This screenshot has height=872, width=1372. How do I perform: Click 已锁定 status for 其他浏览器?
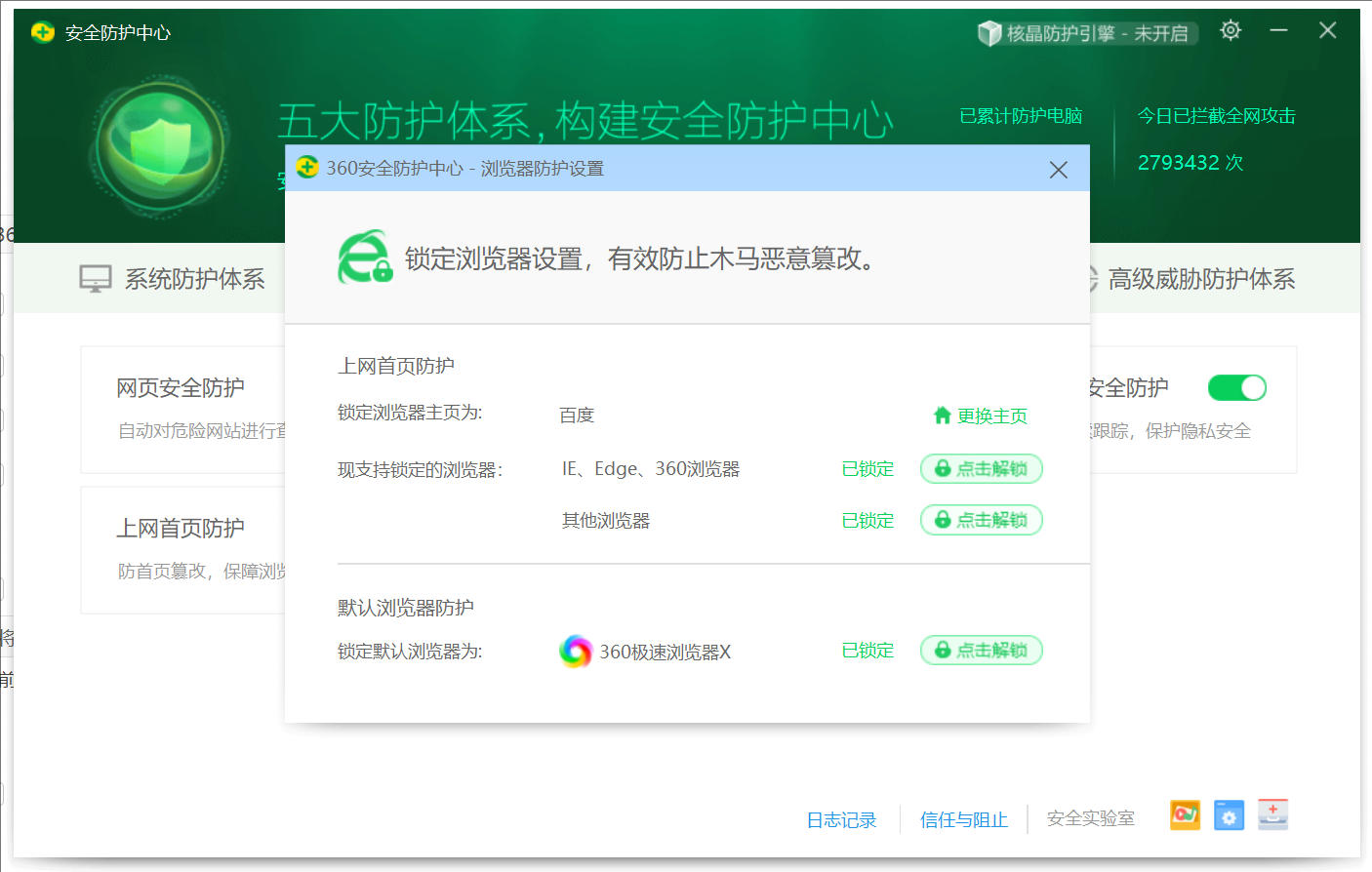tap(868, 521)
